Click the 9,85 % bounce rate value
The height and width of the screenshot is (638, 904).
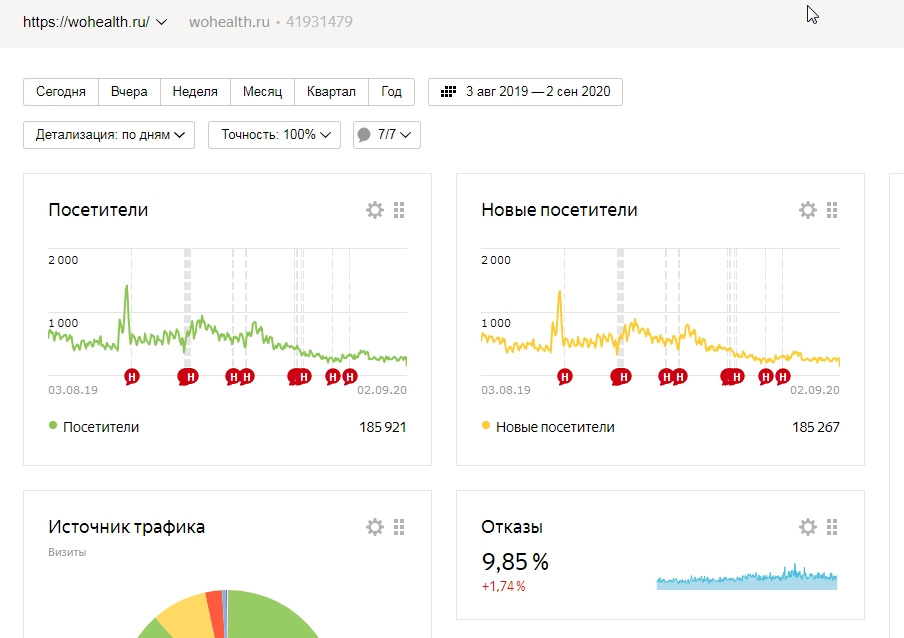tap(515, 562)
